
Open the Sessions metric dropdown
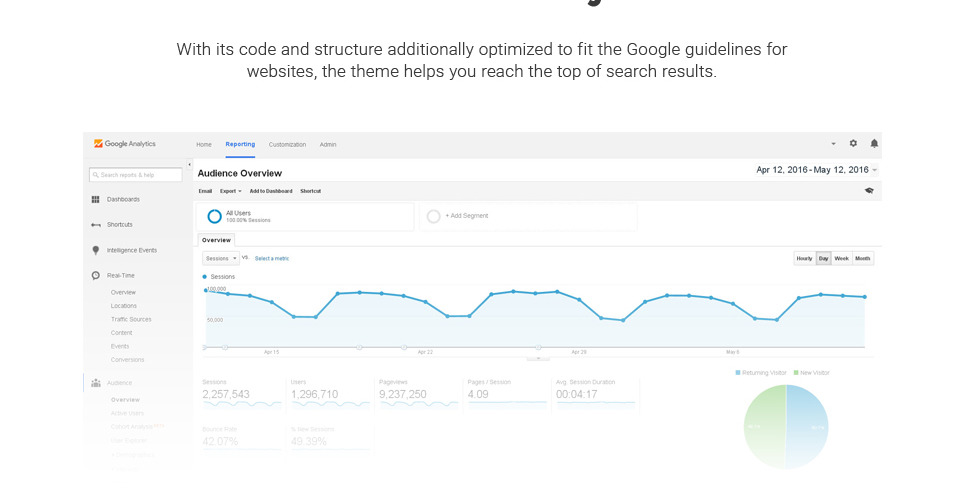click(220, 258)
